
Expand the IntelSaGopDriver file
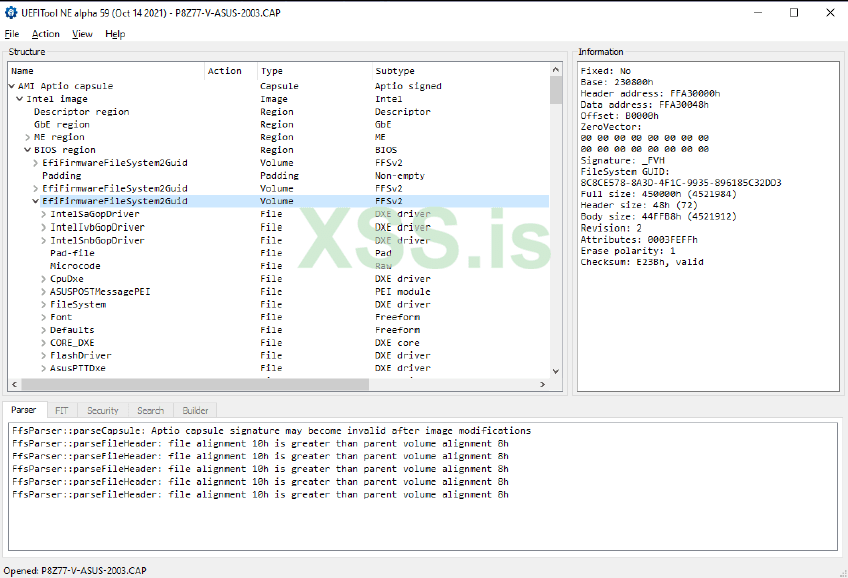point(44,214)
